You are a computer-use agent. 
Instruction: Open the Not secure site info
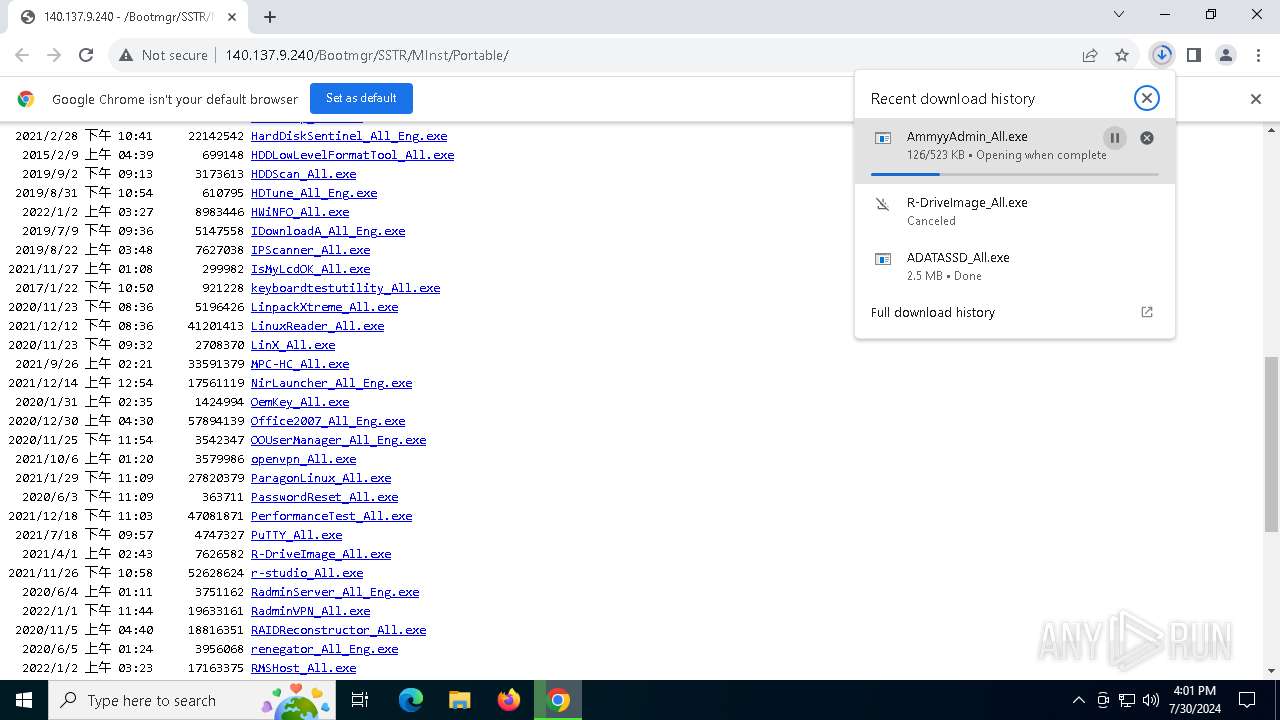pyautogui.click(x=163, y=55)
